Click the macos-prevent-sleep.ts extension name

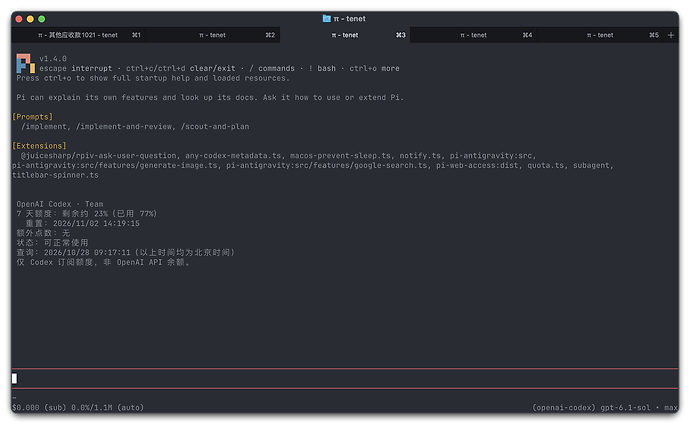tap(340, 155)
